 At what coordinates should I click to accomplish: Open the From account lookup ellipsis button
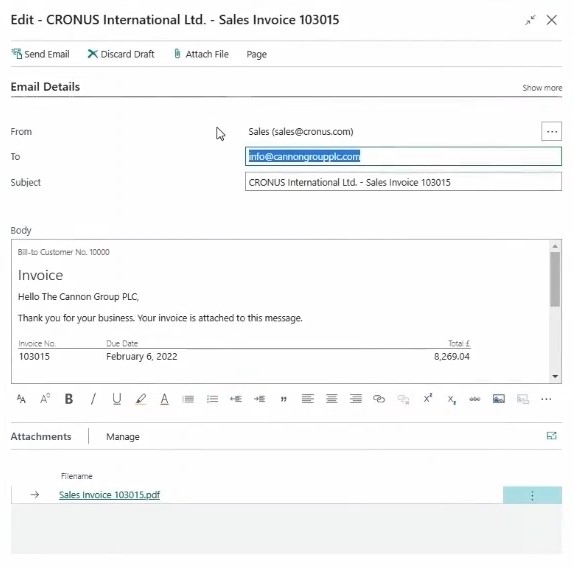point(551,131)
